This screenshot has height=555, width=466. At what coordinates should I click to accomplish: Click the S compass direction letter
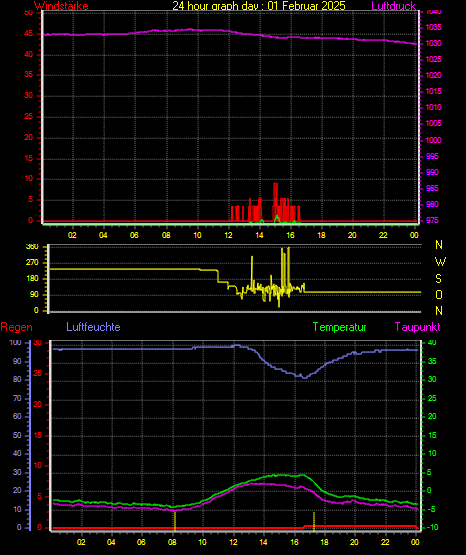coord(438,279)
